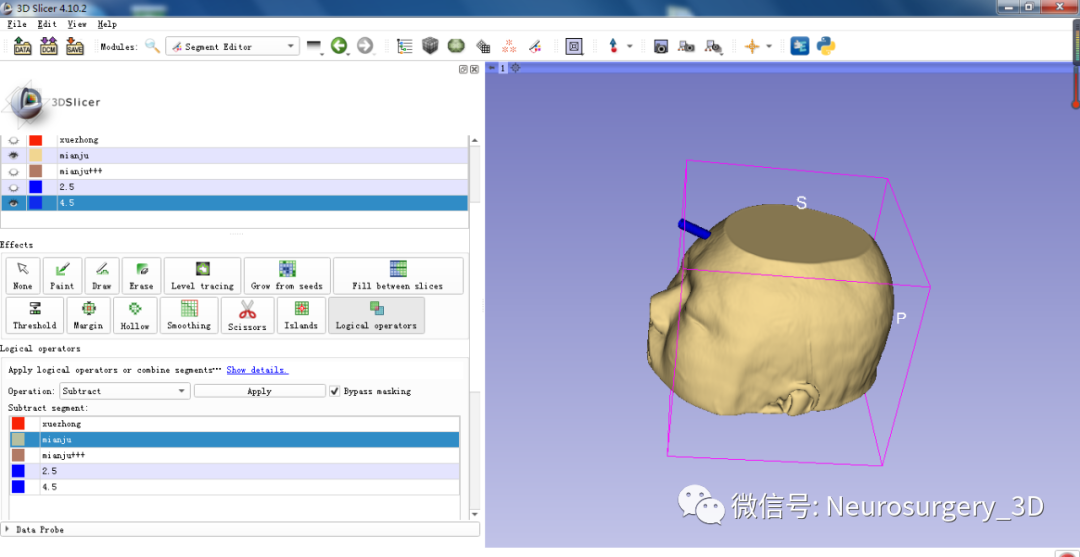
Task: Toggle visibility of 4.5 segment
Action: click(13, 203)
